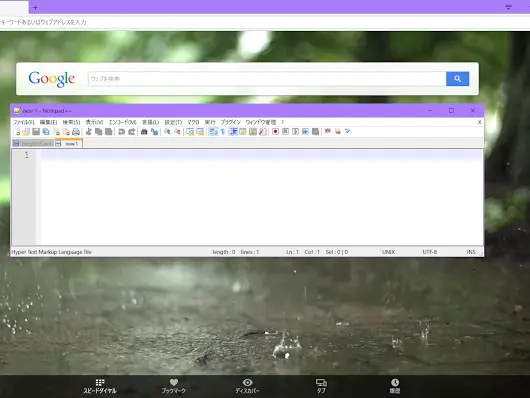
Task: Toggle the Word wrap toolbar button
Action: [213, 132]
